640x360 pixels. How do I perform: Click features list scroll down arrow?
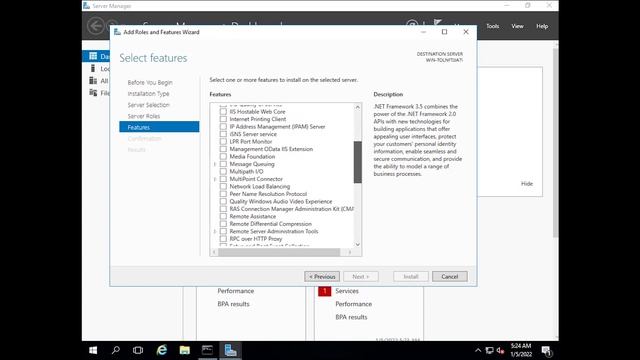358,244
